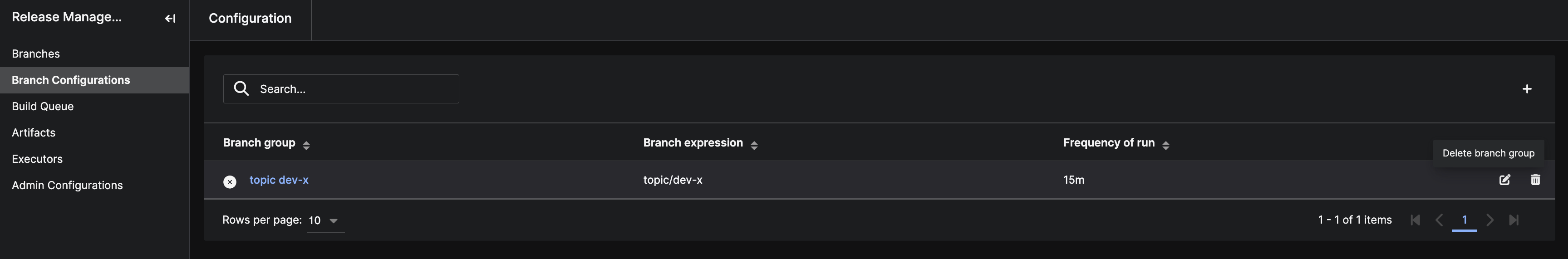Navigate to Artifacts section

34,132
